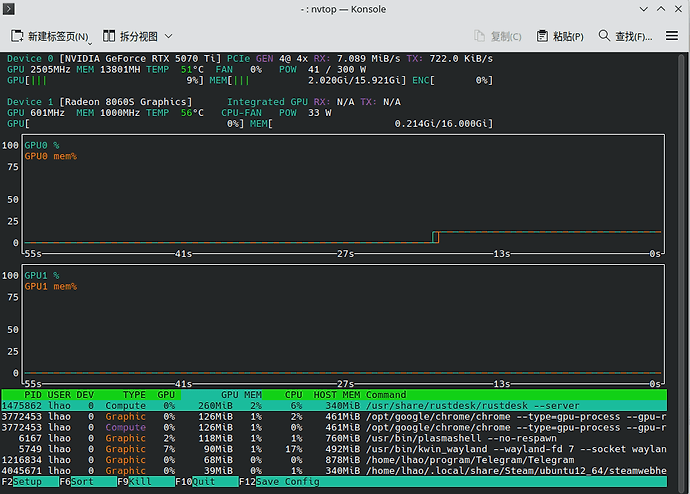Click the GPU MEM column header
The image size is (690, 494).
(241, 395)
